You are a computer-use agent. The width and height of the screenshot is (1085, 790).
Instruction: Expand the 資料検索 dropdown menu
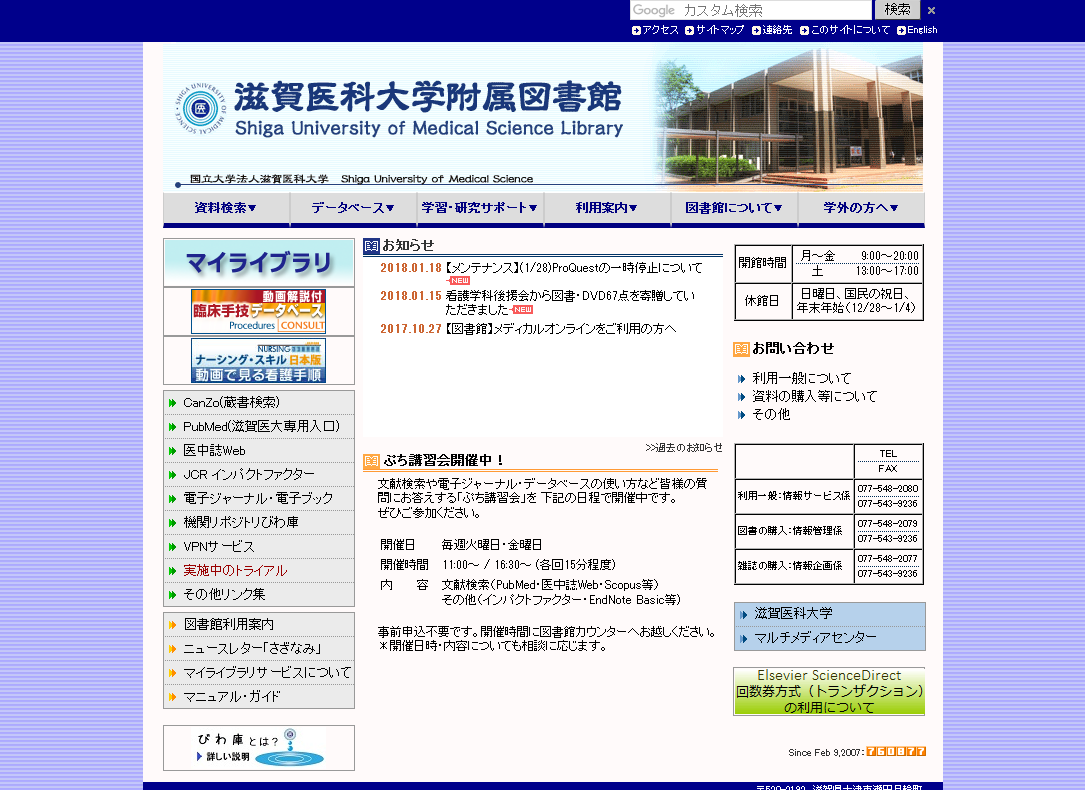click(x=226, y=208)
